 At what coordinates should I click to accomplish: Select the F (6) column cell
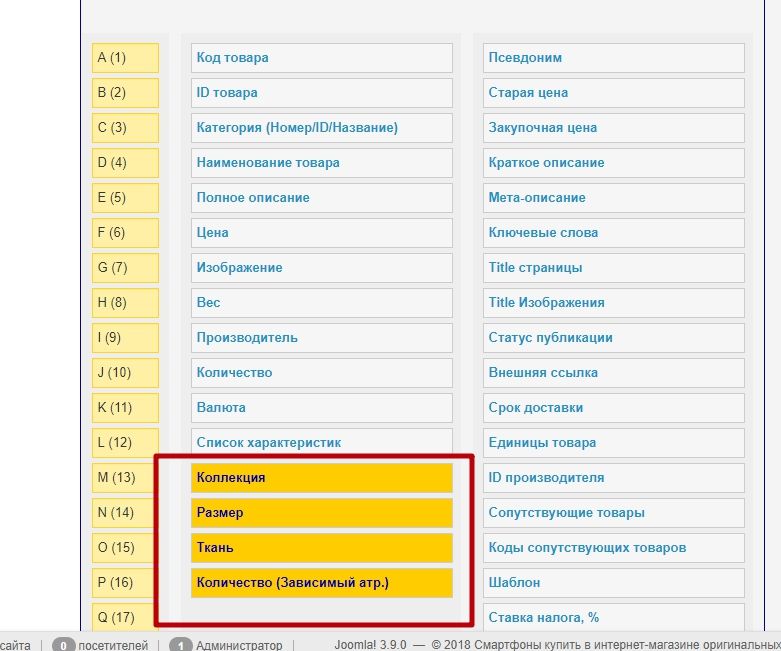pyautogui.click(x=125, y=233)
